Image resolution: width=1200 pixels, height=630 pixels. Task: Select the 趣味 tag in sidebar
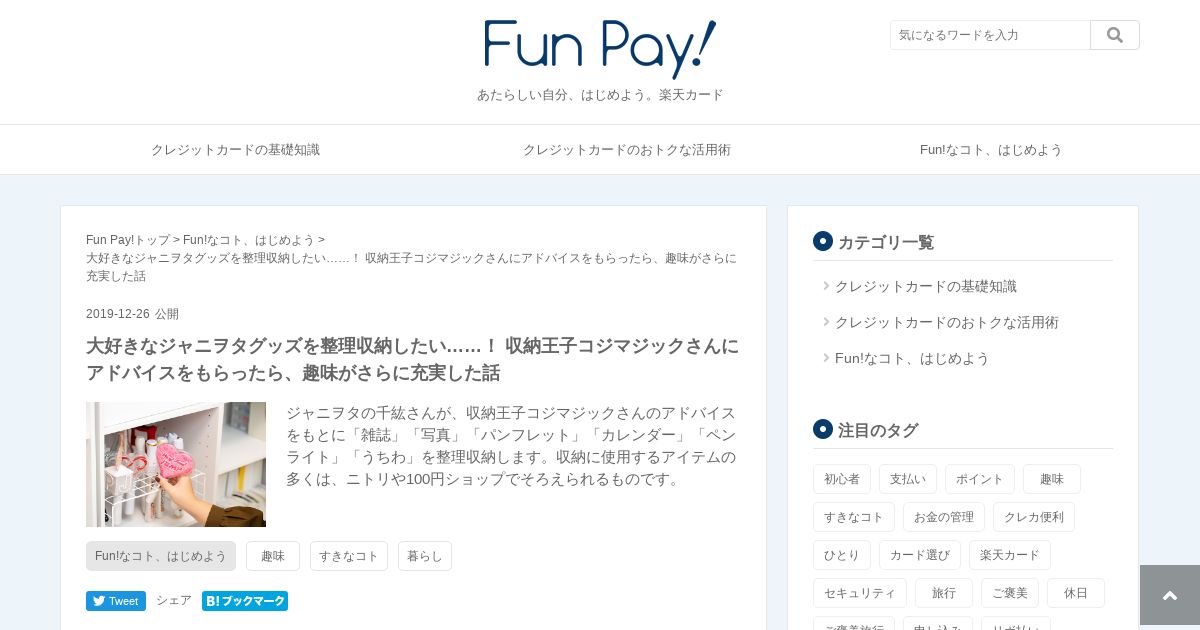pos(1052,479)
